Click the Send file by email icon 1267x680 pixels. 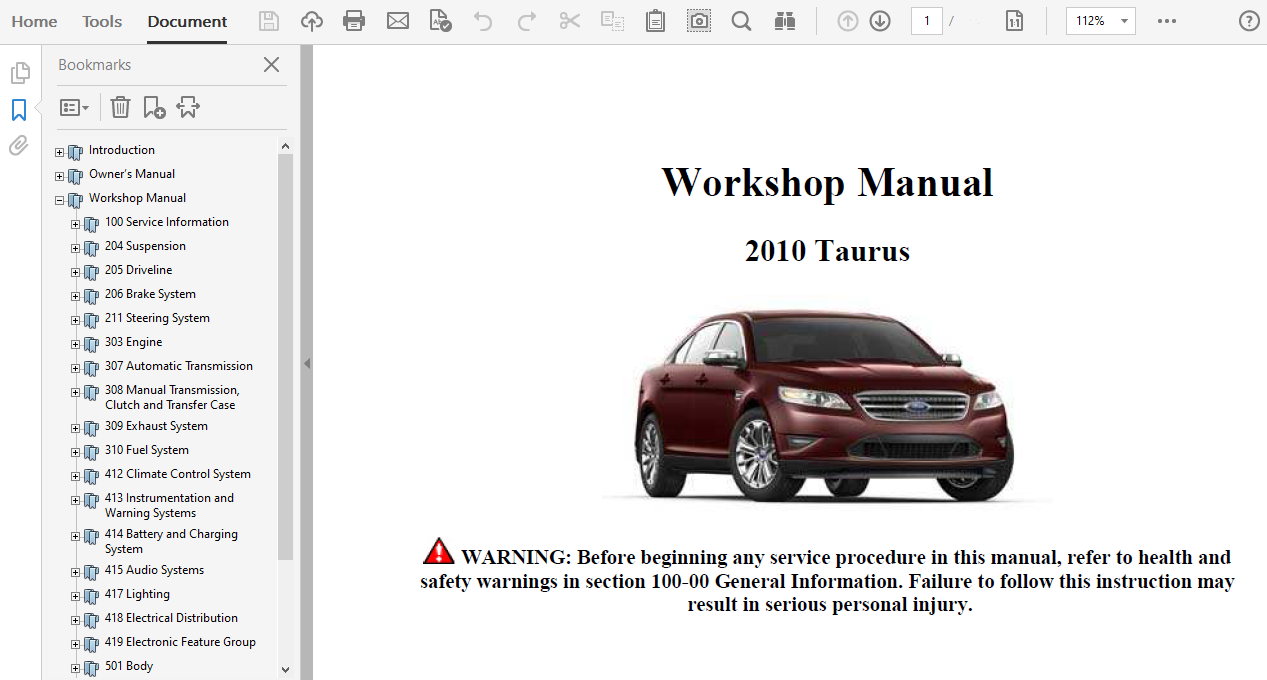pyautogui.click(x=398, y=21)
